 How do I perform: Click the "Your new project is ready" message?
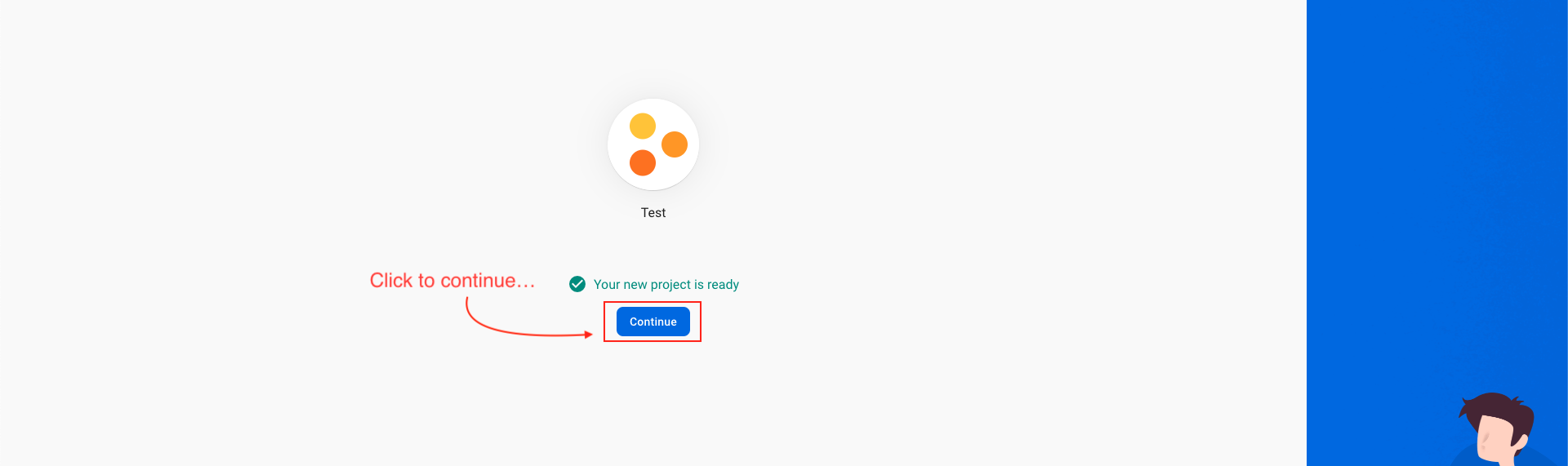click(x=666, y=284)
